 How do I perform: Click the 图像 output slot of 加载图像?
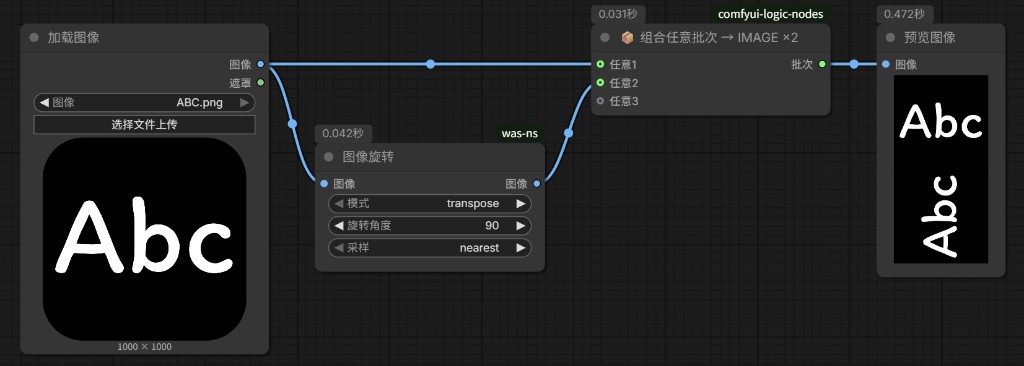261,64
